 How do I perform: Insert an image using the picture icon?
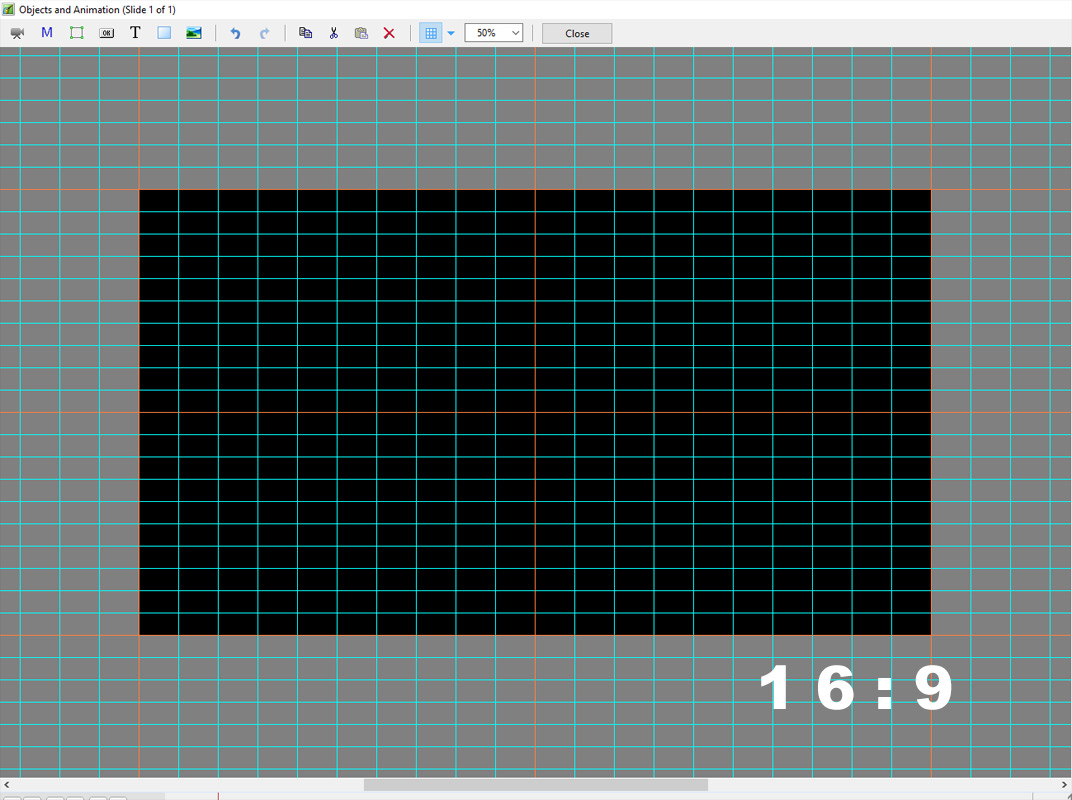pos(194,33)
